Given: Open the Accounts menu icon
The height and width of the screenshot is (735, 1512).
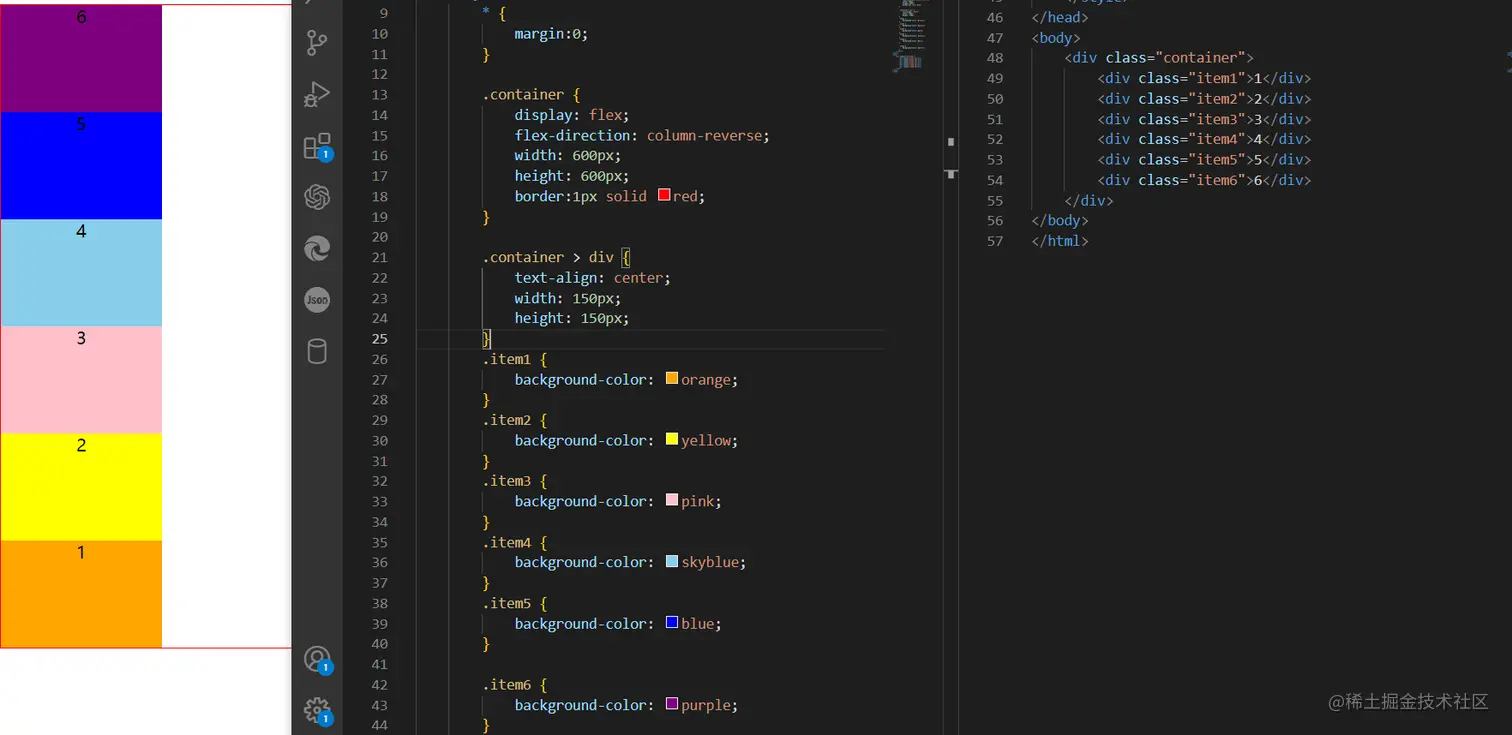Looking at the screenshot, I should click(317, 659).
